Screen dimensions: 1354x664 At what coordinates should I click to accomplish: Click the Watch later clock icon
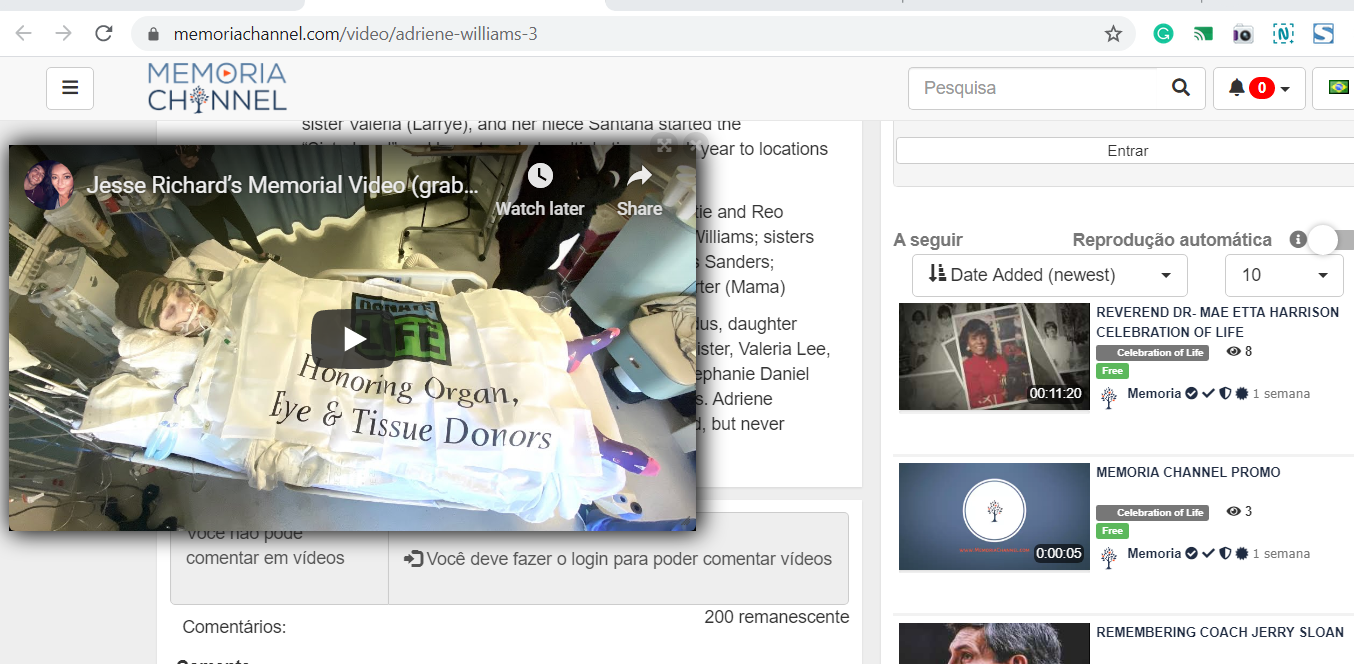point(540,176)
